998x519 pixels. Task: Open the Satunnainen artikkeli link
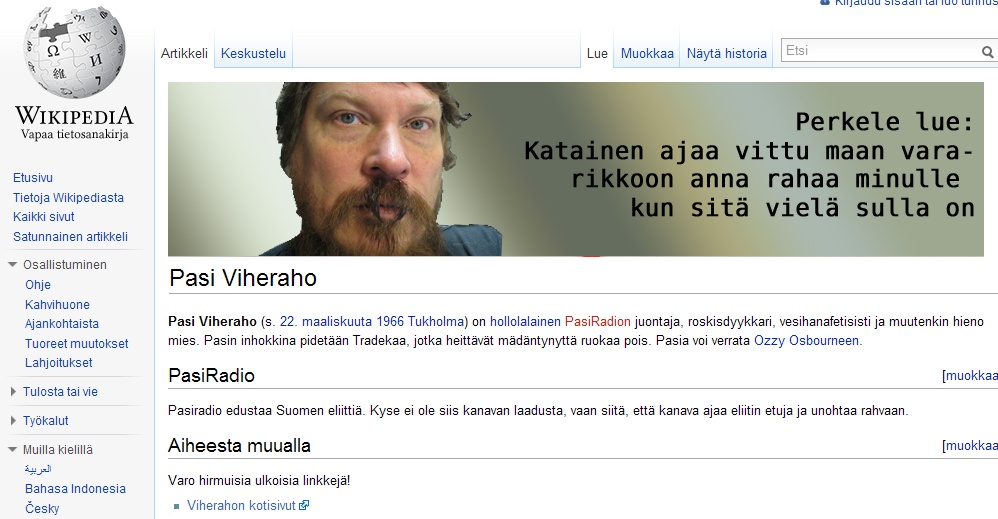click(70, 236)
